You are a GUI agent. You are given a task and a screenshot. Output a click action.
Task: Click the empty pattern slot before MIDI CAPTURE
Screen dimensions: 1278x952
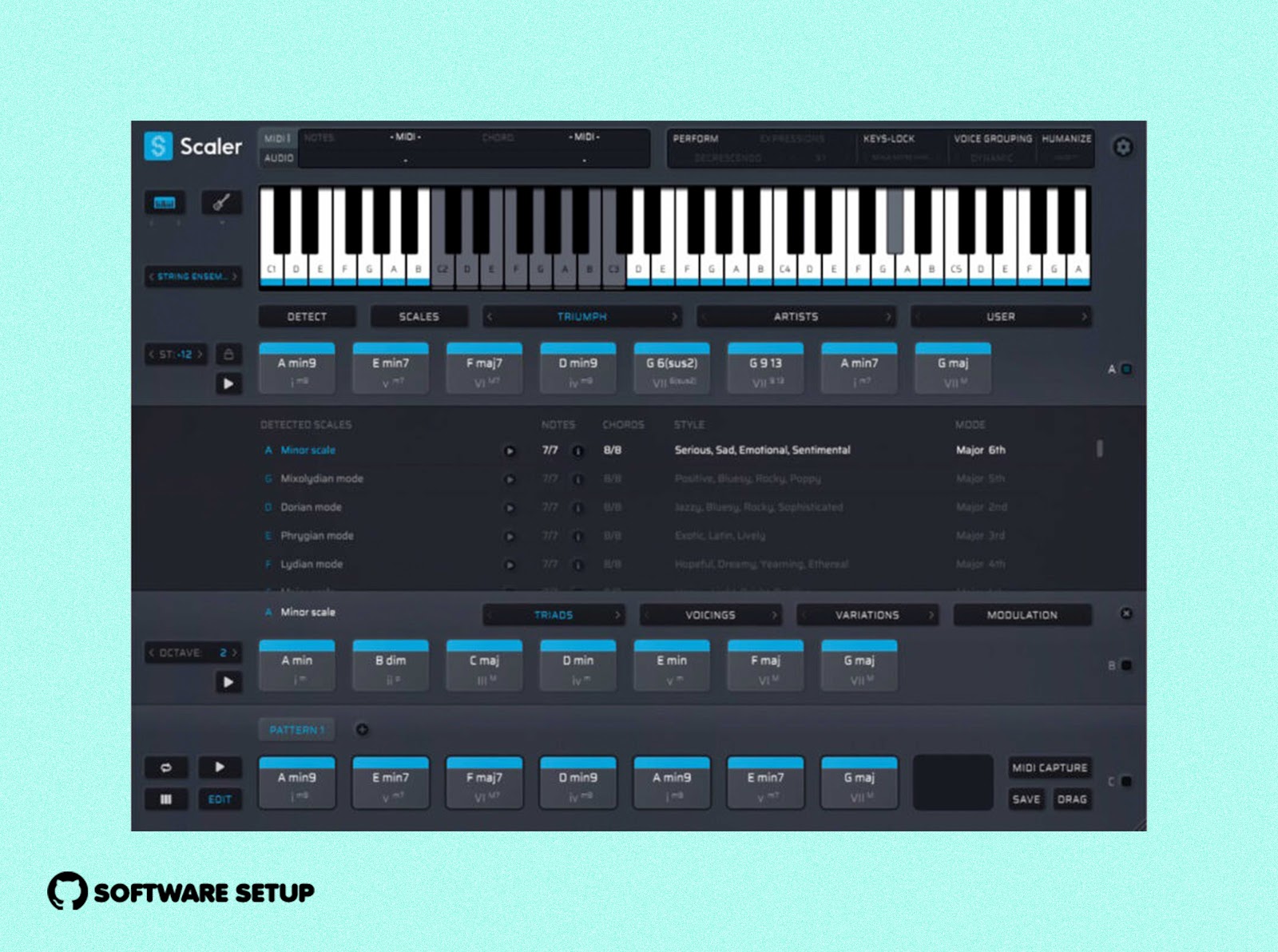[x=953, y=783]
